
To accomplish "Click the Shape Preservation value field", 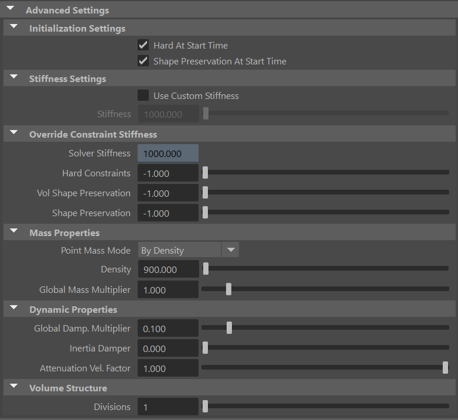I will click(x=168, y=213).
